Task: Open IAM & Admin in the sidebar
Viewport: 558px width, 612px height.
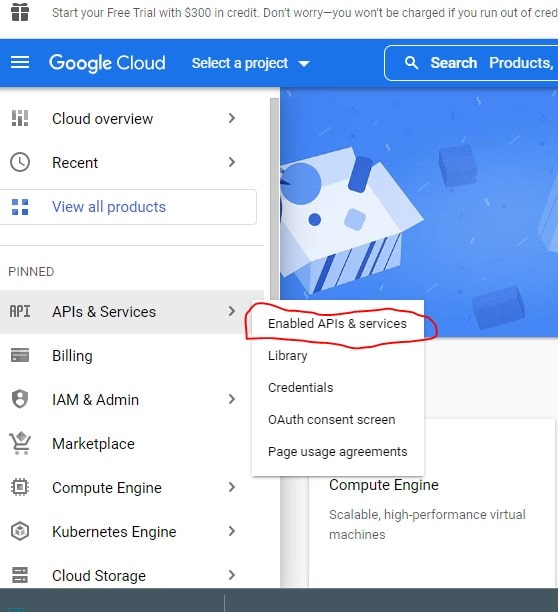Action: click(132, 400)
